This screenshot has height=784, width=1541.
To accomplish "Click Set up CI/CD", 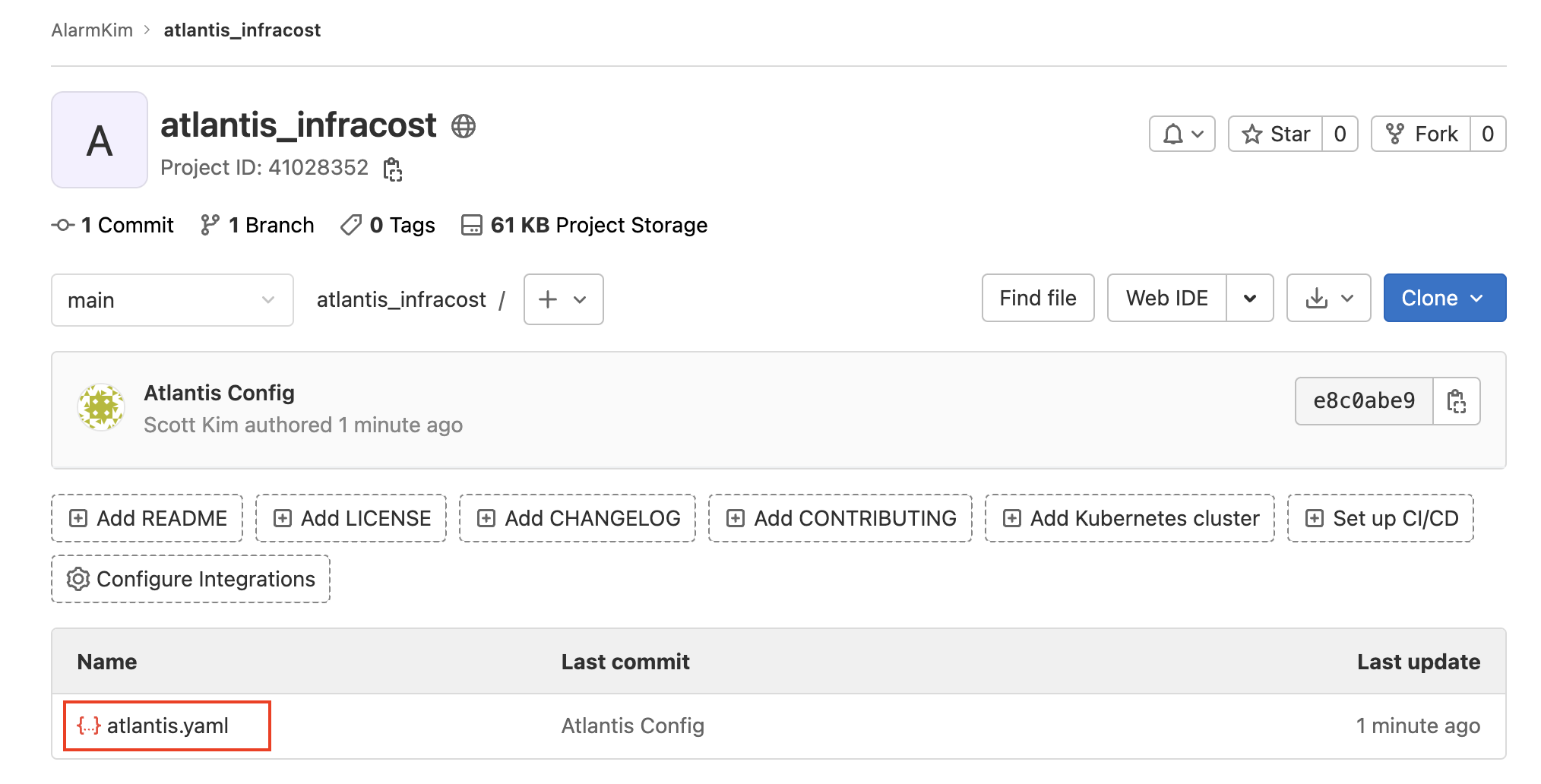I will 1381,518.
